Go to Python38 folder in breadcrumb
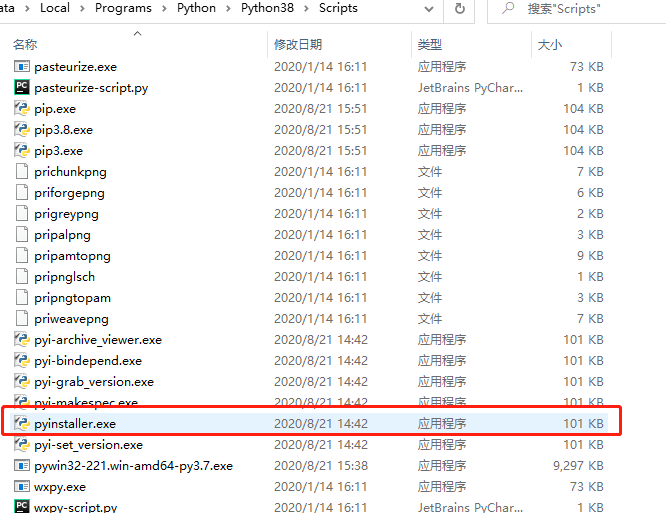The image size is (666, 513). [x=267, y=8]
